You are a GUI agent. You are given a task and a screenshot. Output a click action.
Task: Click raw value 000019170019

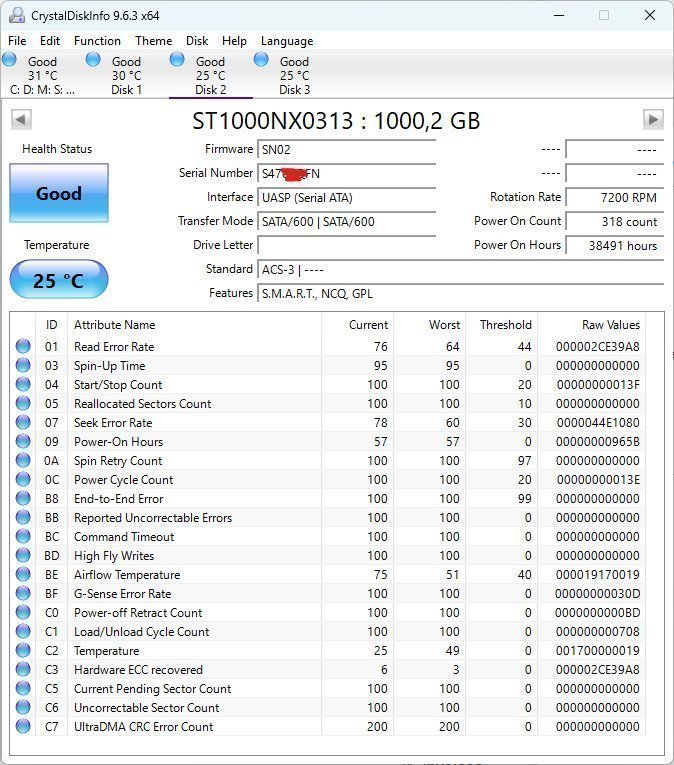(x=597, y=575)
